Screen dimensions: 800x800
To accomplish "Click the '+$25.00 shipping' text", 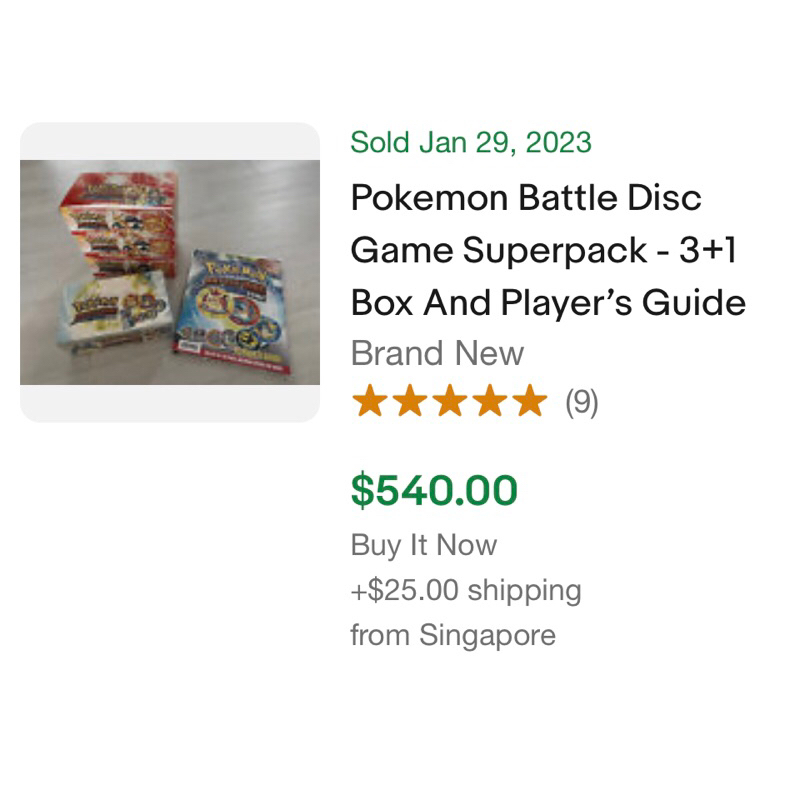I will coord(465,590).
